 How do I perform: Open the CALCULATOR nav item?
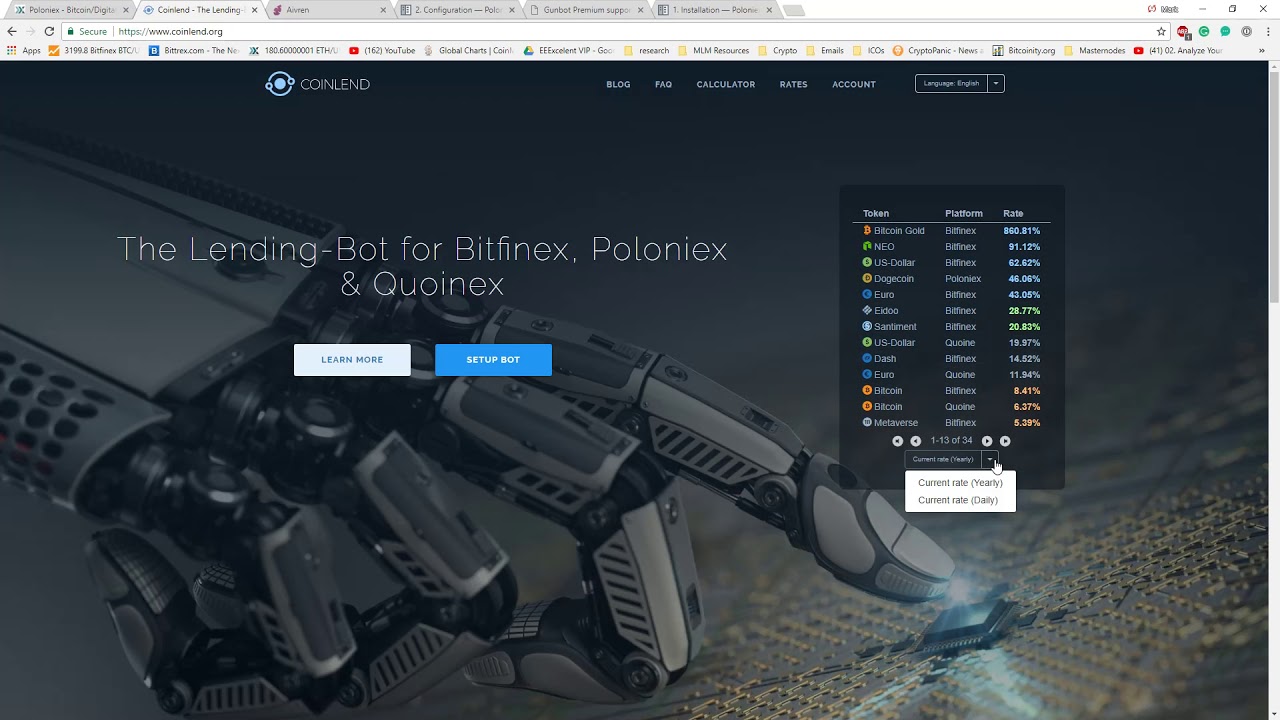[x=726, y=84]
